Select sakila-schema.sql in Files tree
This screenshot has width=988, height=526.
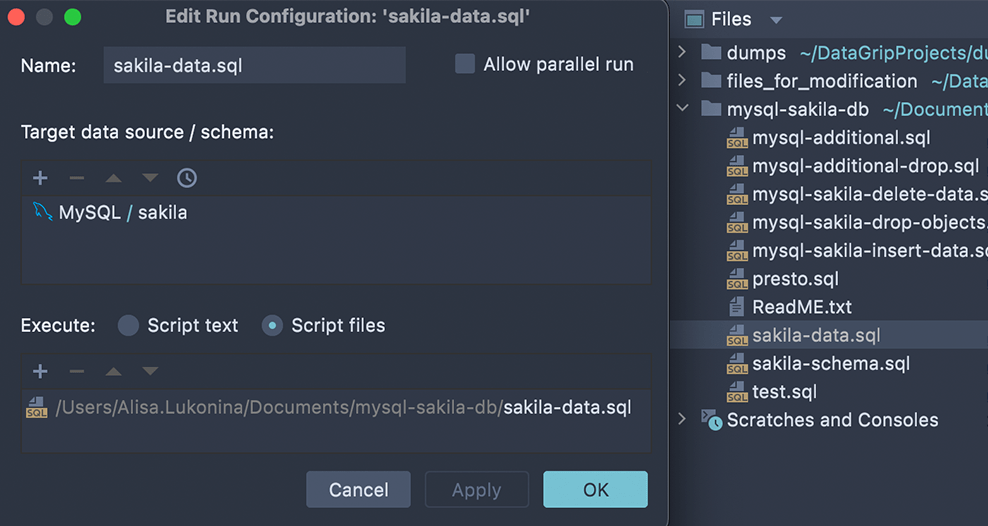(x=831, y=363)
